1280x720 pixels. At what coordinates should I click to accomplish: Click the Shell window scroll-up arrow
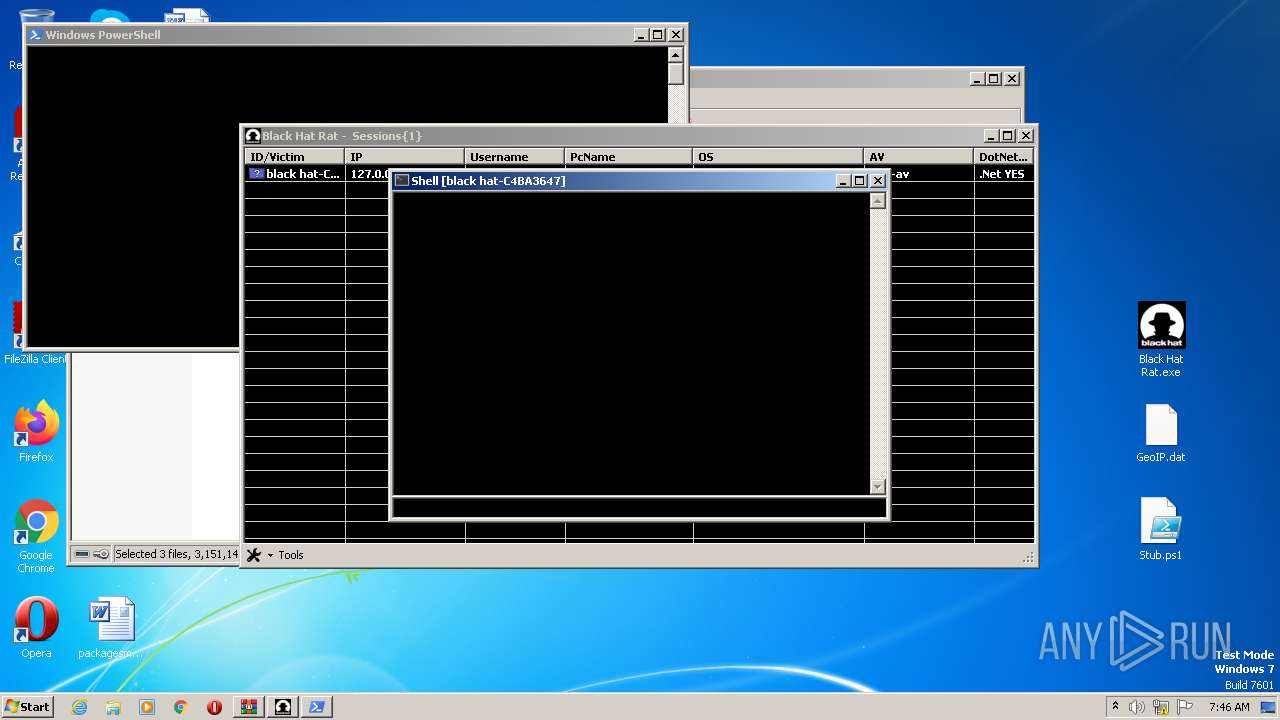tap(877, 201)
